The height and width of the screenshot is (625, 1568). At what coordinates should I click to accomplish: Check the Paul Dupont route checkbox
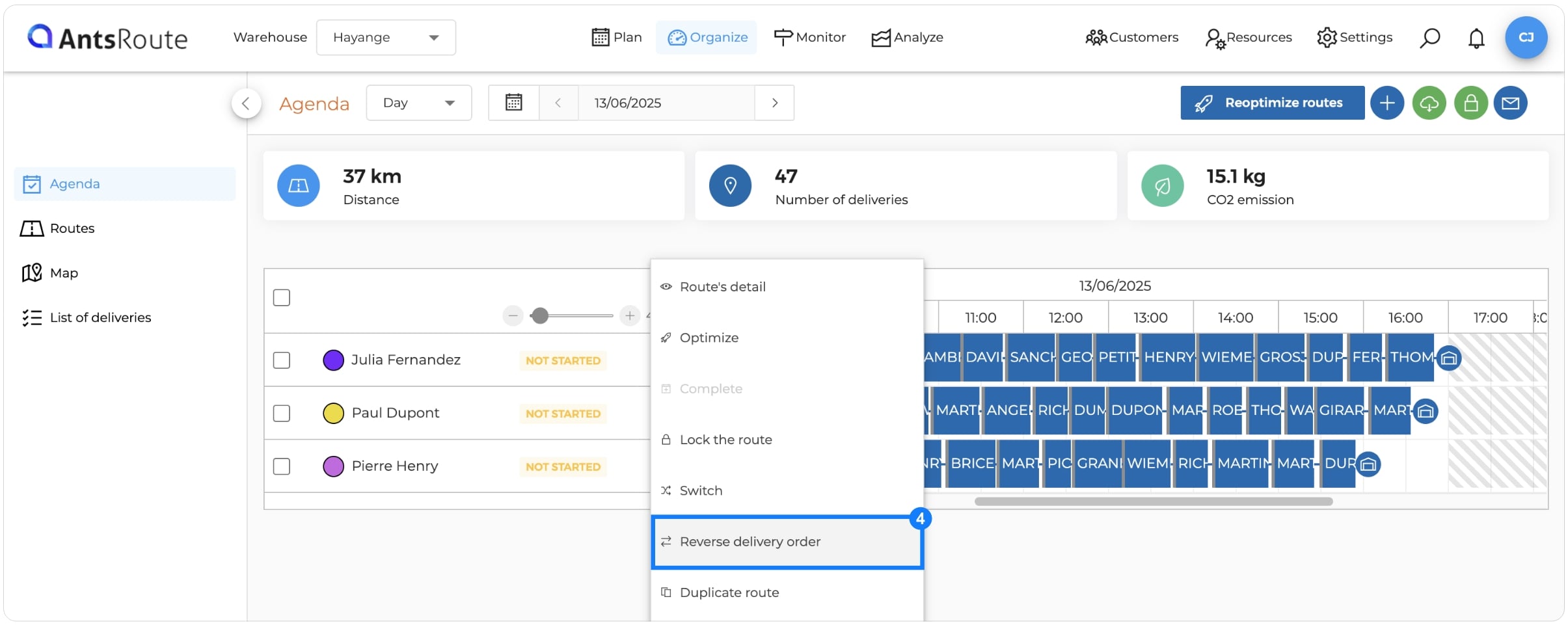pyautogui.click(x=282, y=414)
